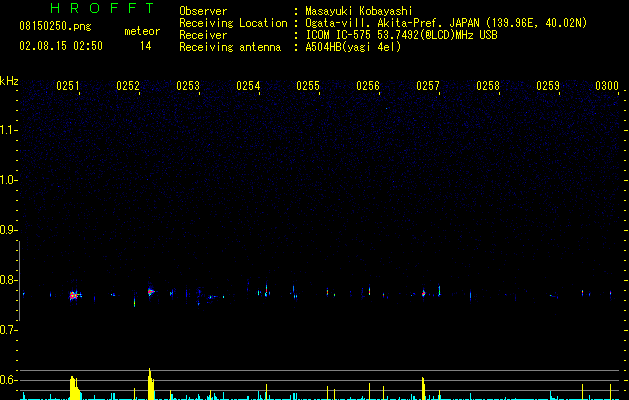This screenshot has width=629, height=400.
Task: Click the gray frequency range bar on left axis
Action: point(20,280)
